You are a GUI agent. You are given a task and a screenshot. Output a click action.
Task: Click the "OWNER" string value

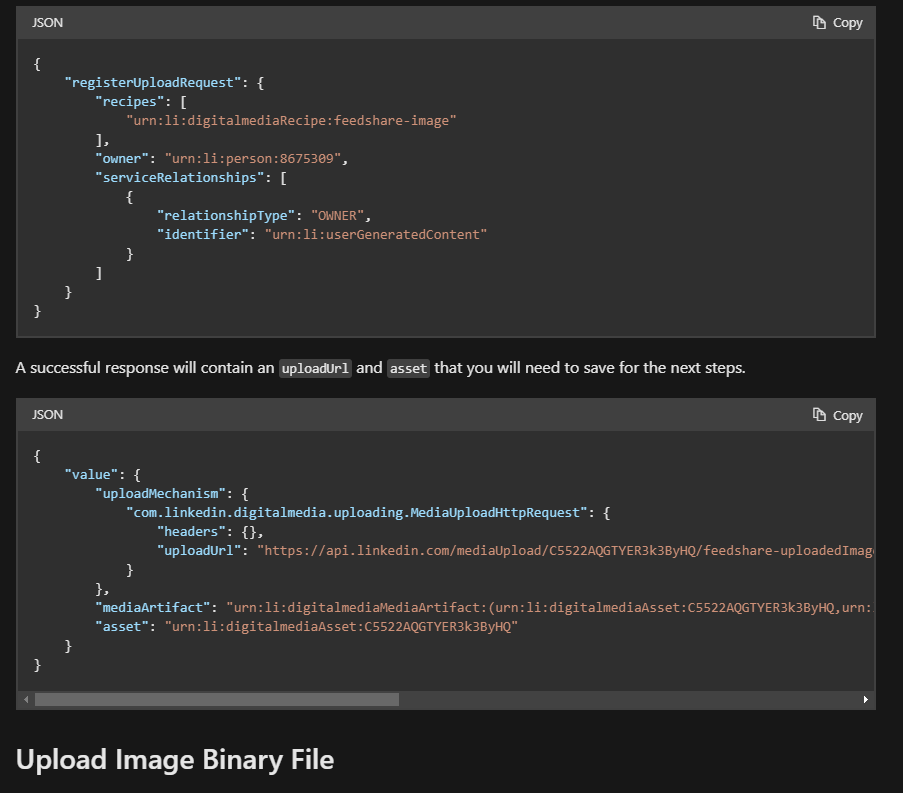tap(337, 215)
